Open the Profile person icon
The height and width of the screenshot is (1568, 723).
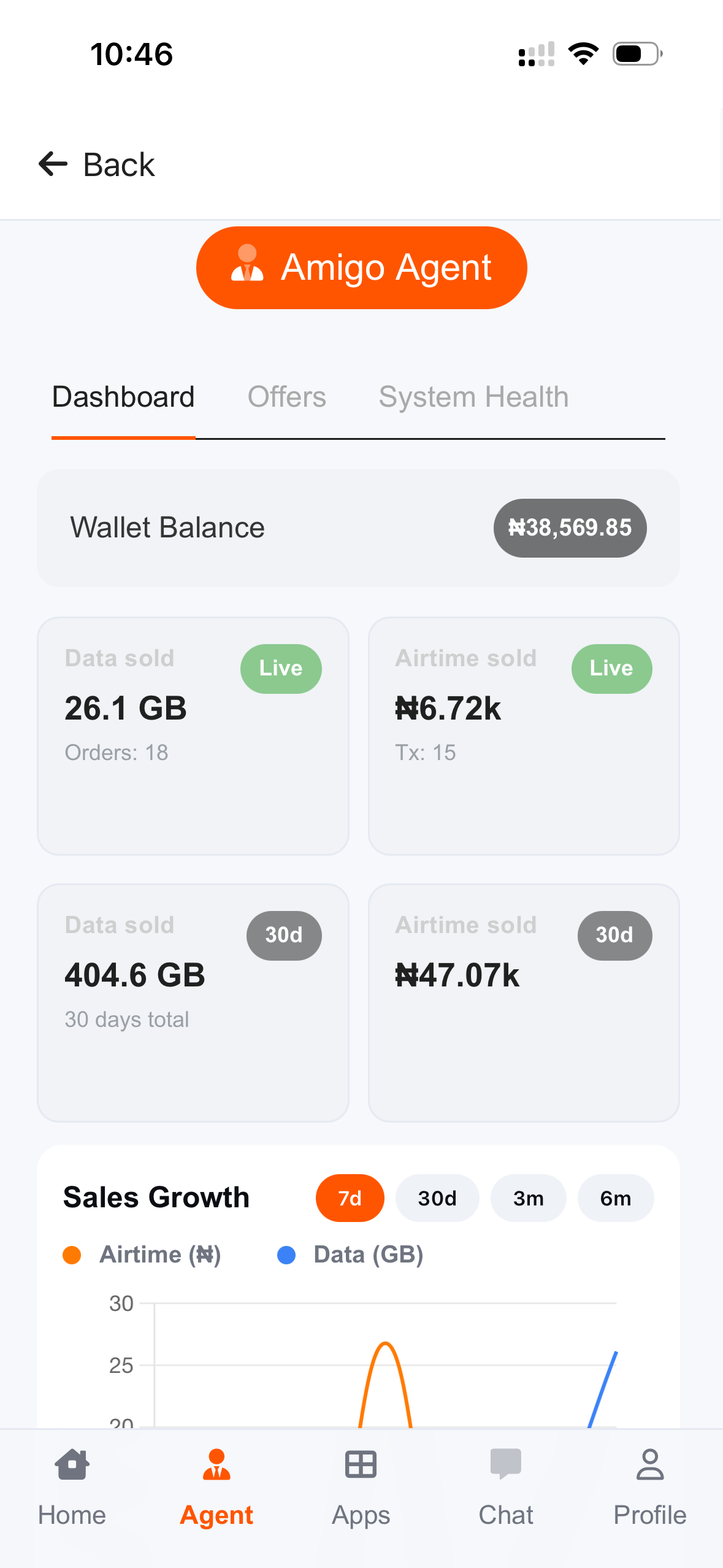(x=649, y=1464)
